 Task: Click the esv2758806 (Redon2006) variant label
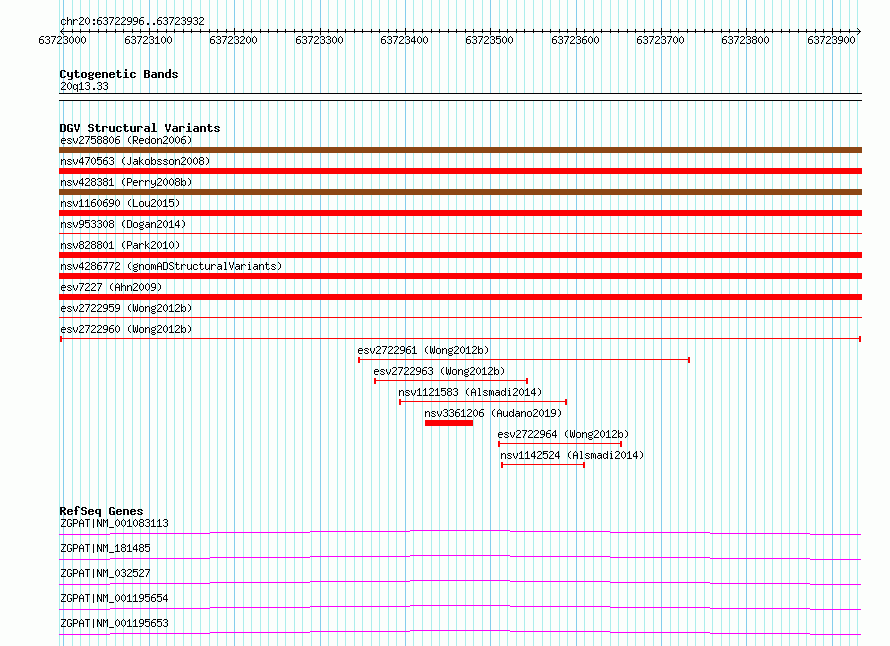pos(126,140)
